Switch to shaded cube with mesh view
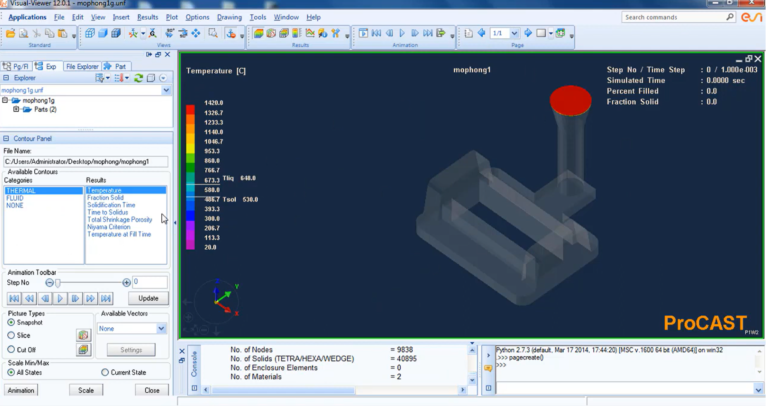768x406 pixels. (116, 33)
